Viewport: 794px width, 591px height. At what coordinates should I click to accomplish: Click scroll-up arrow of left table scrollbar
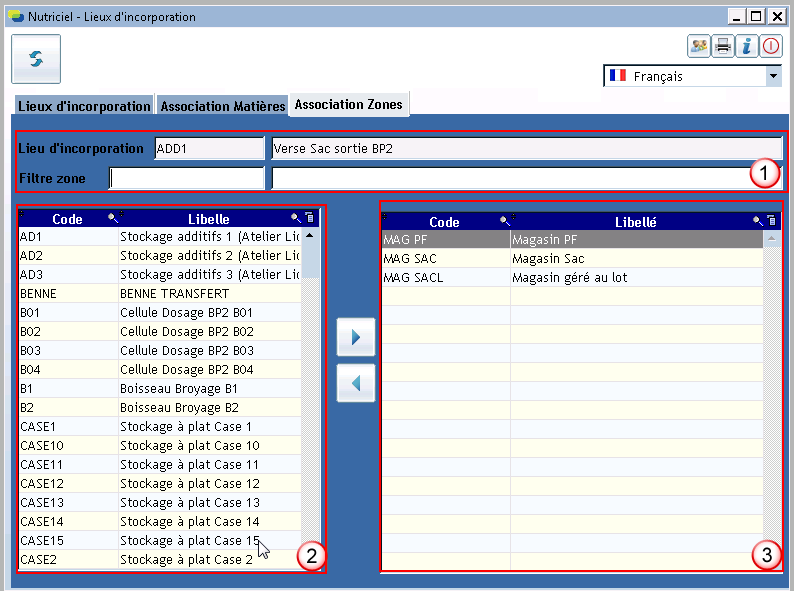(x=310, y=237)
